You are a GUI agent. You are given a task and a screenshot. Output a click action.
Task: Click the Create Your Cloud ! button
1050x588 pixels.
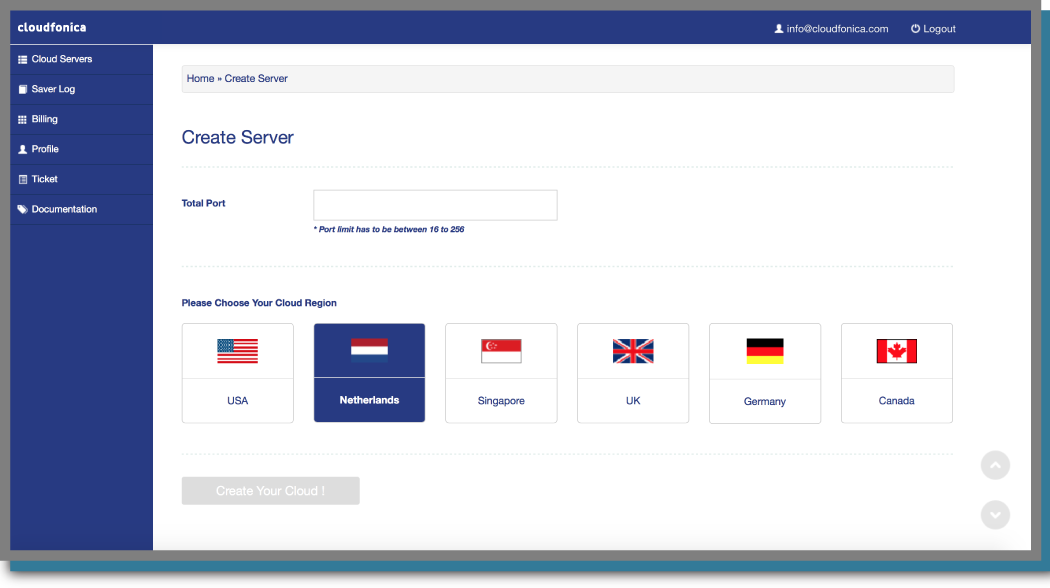[x=271, y=491]
